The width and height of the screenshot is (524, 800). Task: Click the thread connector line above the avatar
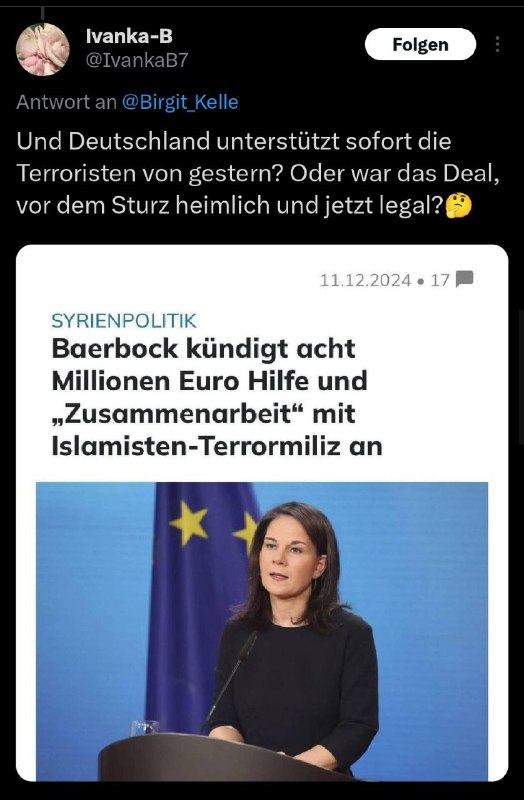(x=42, y=13)
